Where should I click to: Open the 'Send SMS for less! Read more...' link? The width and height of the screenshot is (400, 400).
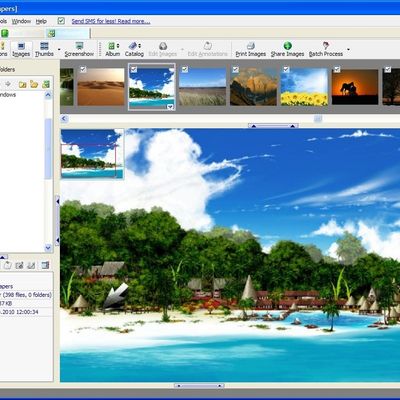(x=111, y=21)
